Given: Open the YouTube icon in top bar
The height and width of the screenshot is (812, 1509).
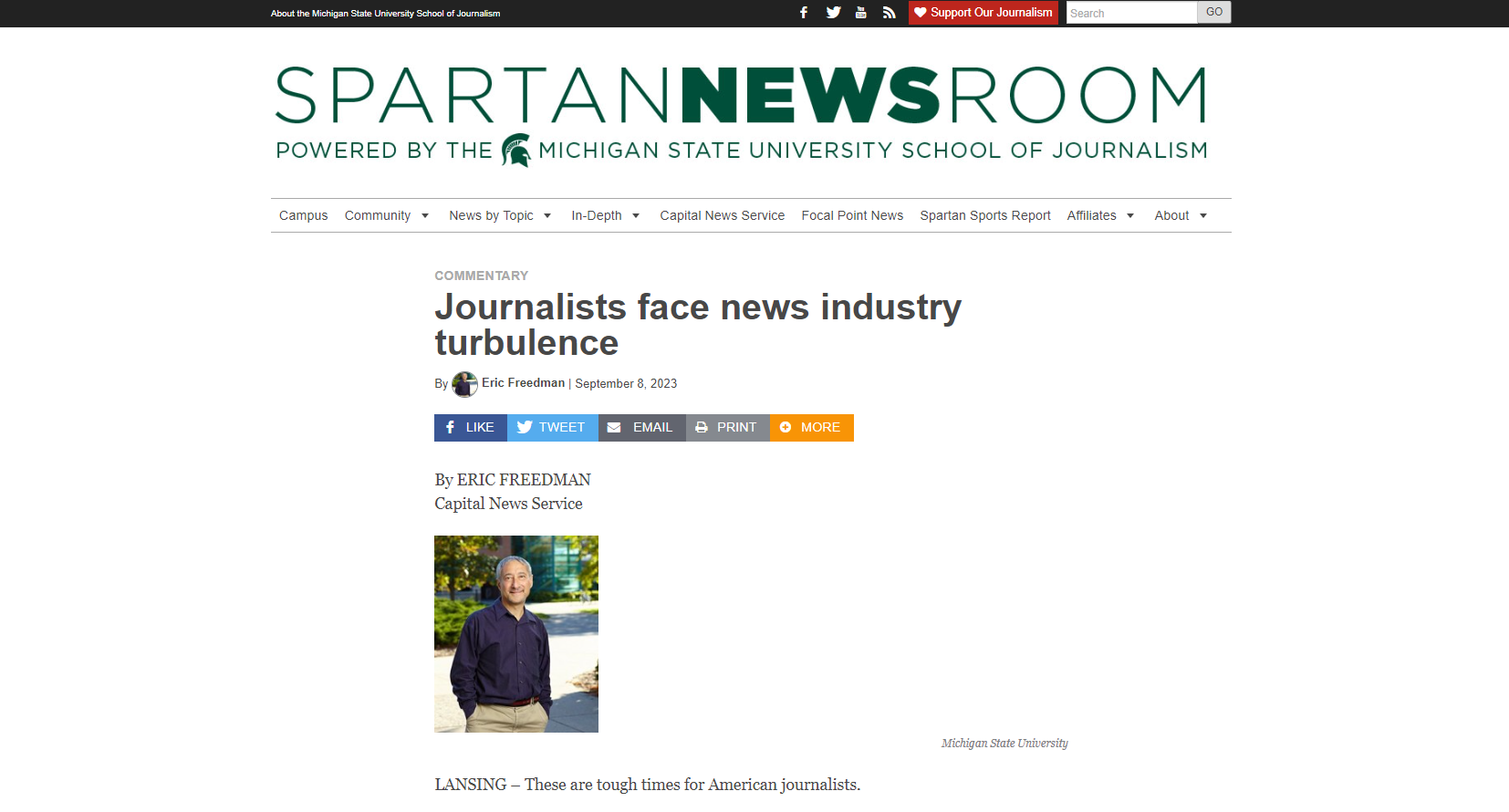Looking at the screenshot, I should coord(860,13).
